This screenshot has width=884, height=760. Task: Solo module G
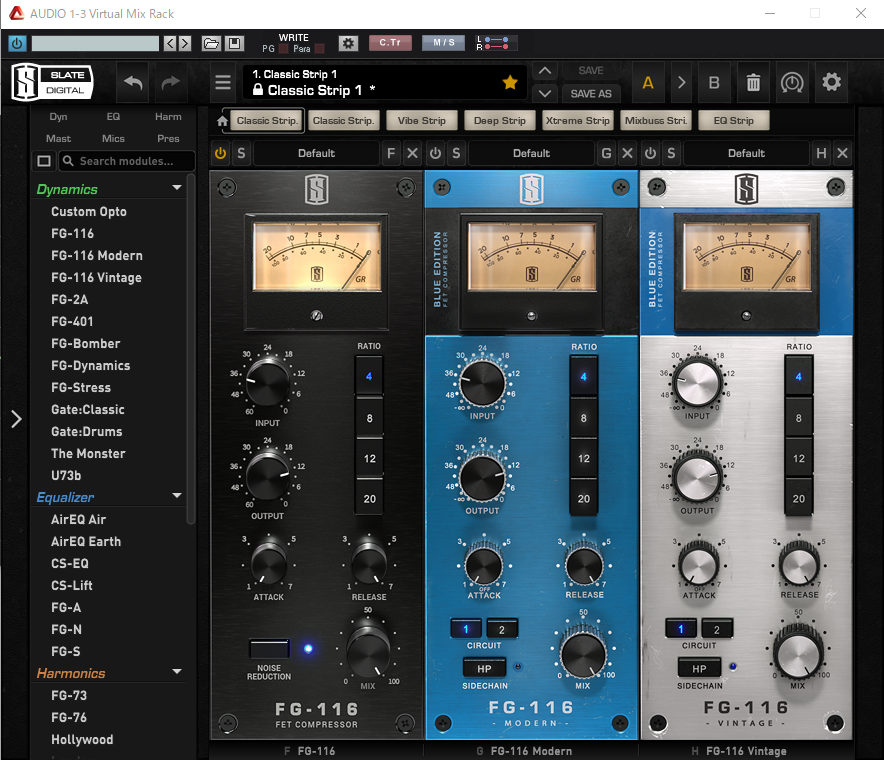[x=456, y=153]
